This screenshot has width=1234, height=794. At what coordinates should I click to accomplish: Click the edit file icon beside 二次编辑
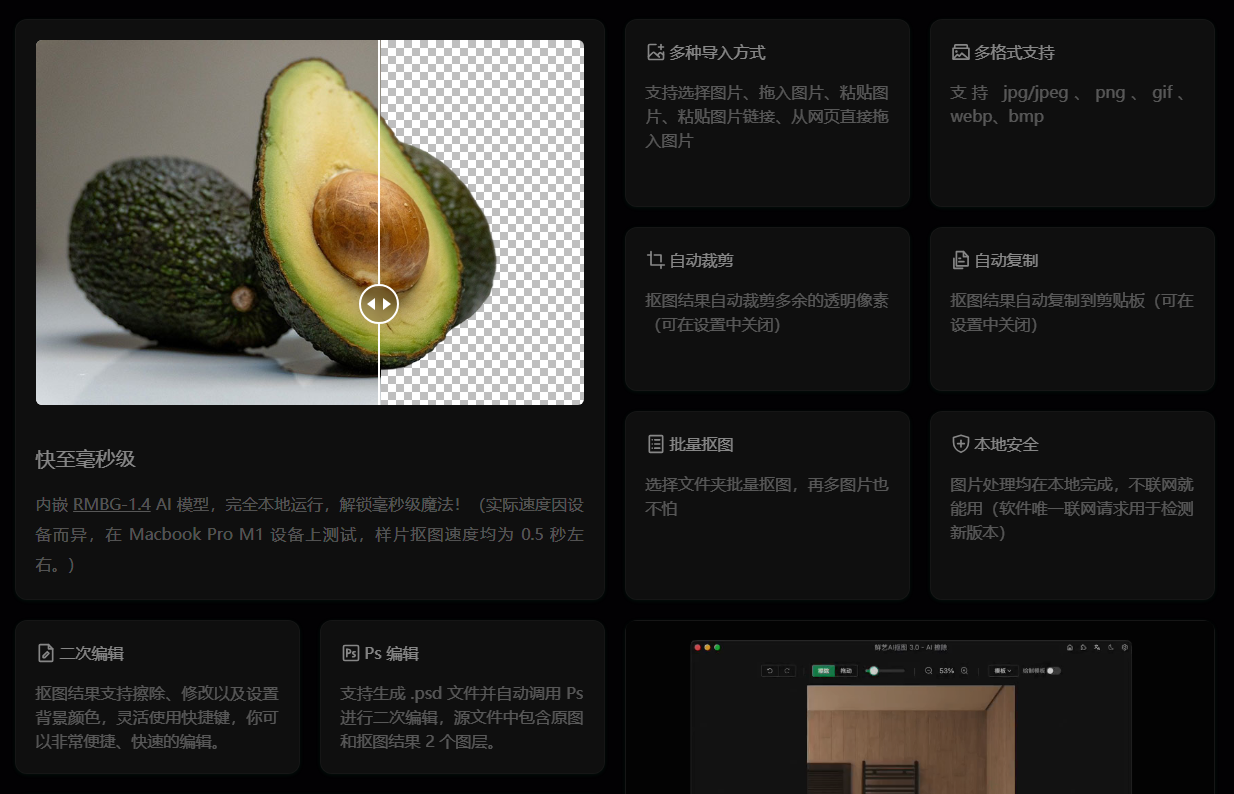pyautogui.click(x=45, y=653)
